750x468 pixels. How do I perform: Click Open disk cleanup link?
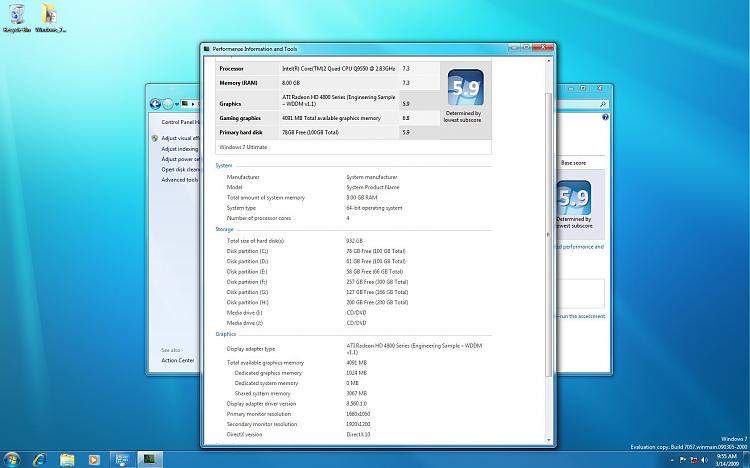coord(180,169)
